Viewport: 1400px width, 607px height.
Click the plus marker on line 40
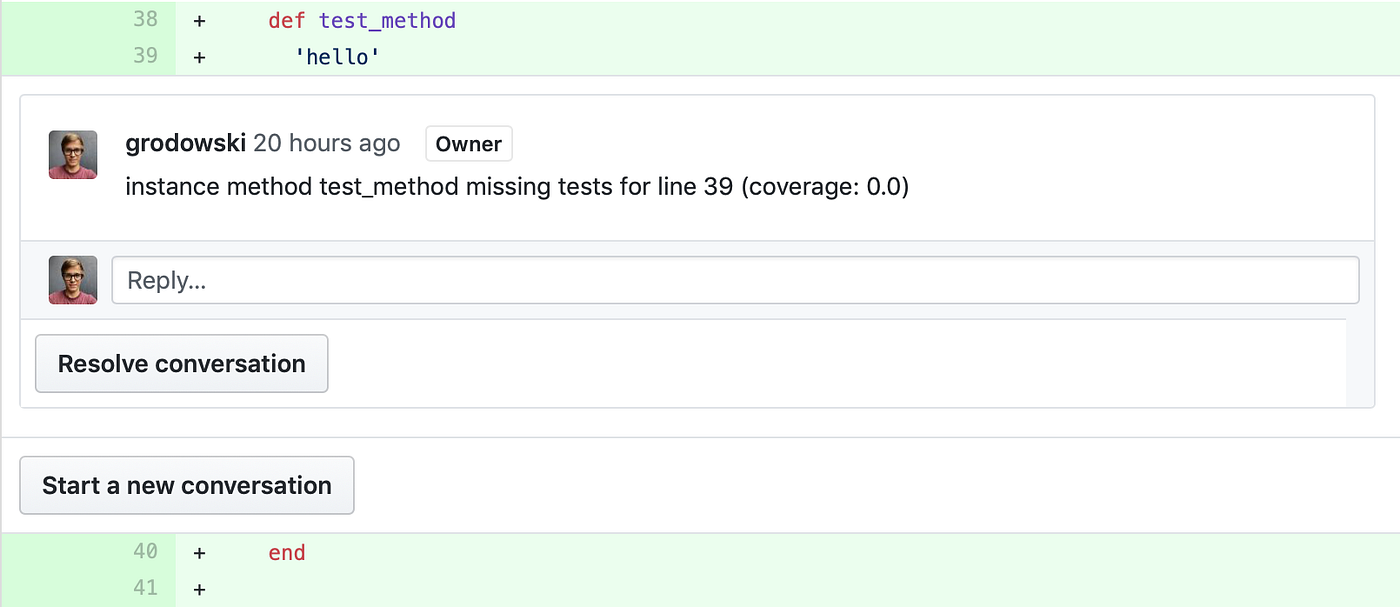pyautogui.click(x=200, y=553)
